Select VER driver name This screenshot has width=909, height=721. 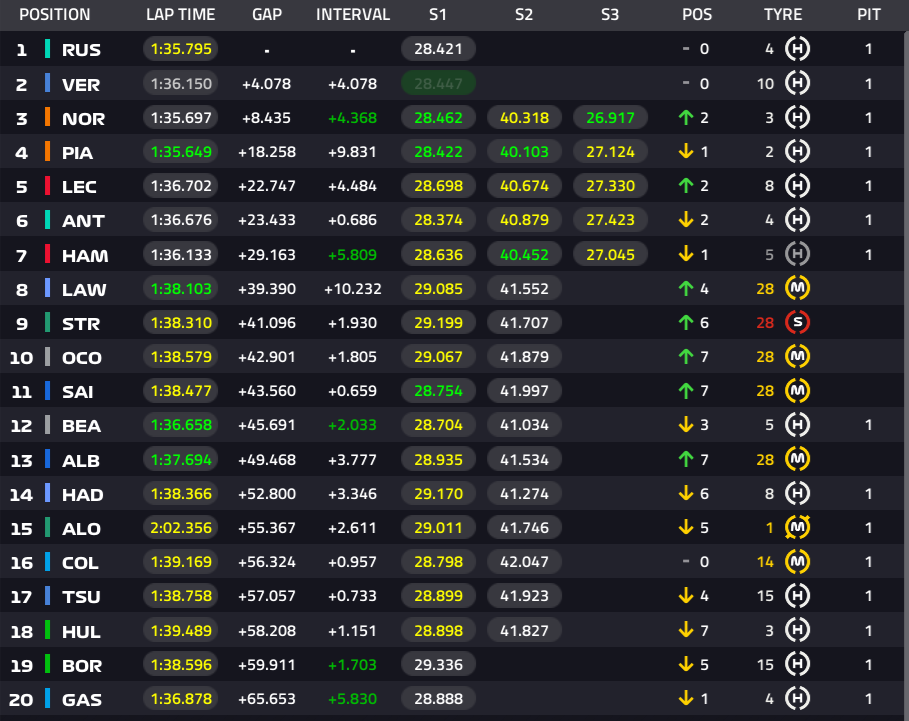pos(81,85)
